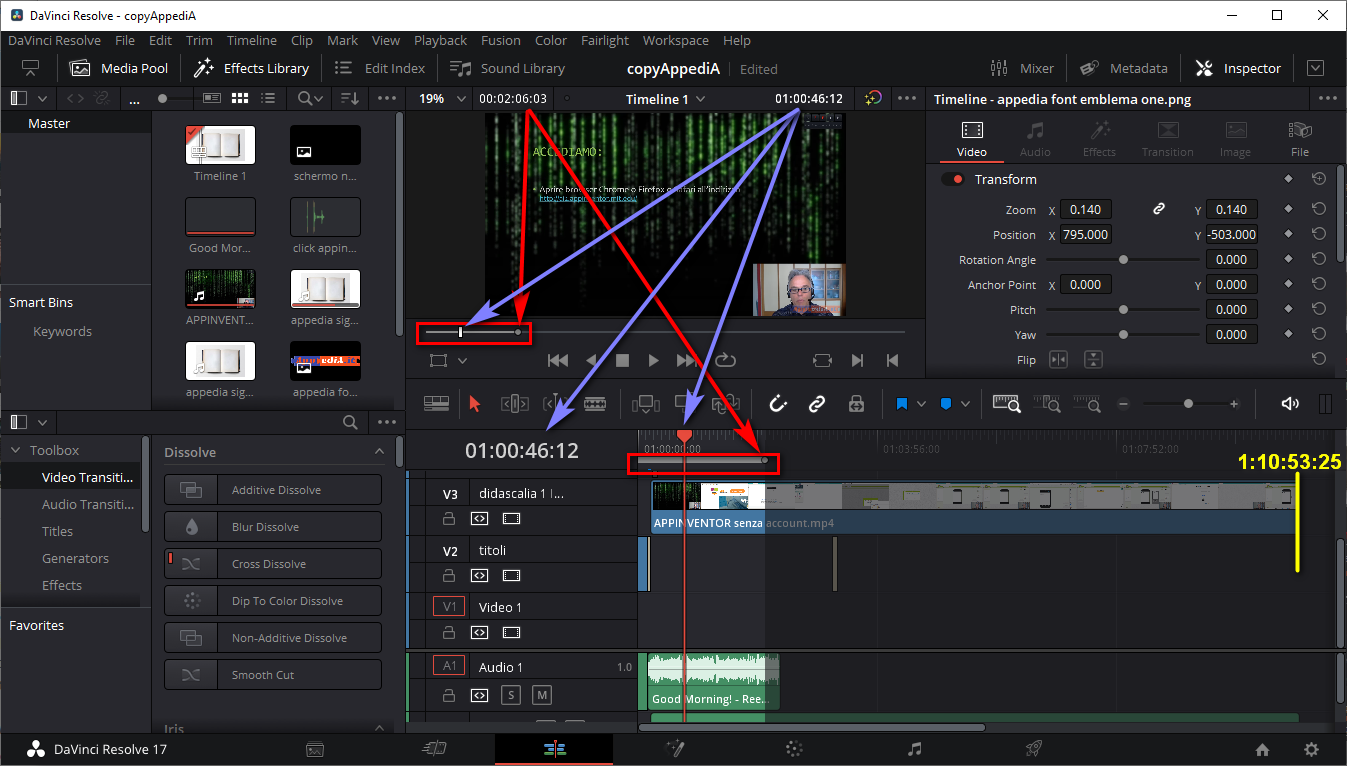Adjust the timeline zoom slider handle
This screenshot has width=1347, height=766.
point(1188,404)
